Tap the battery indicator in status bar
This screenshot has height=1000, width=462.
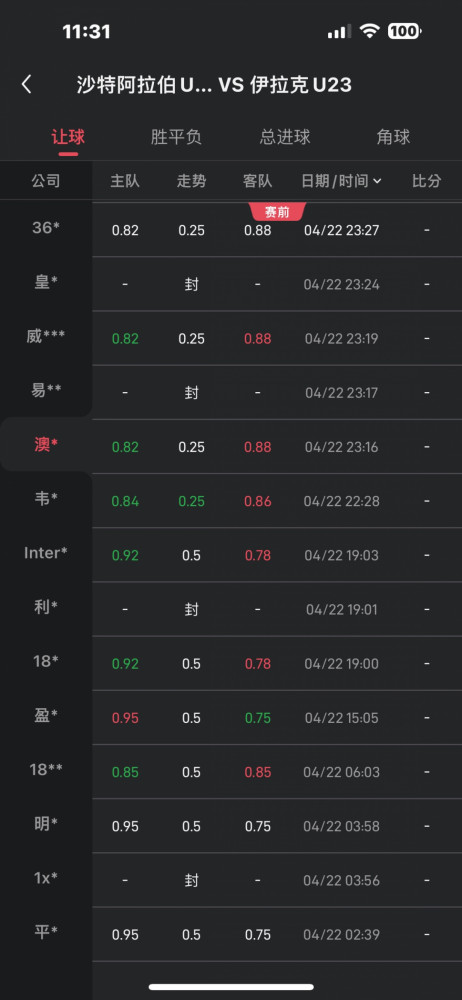(405, 31)
